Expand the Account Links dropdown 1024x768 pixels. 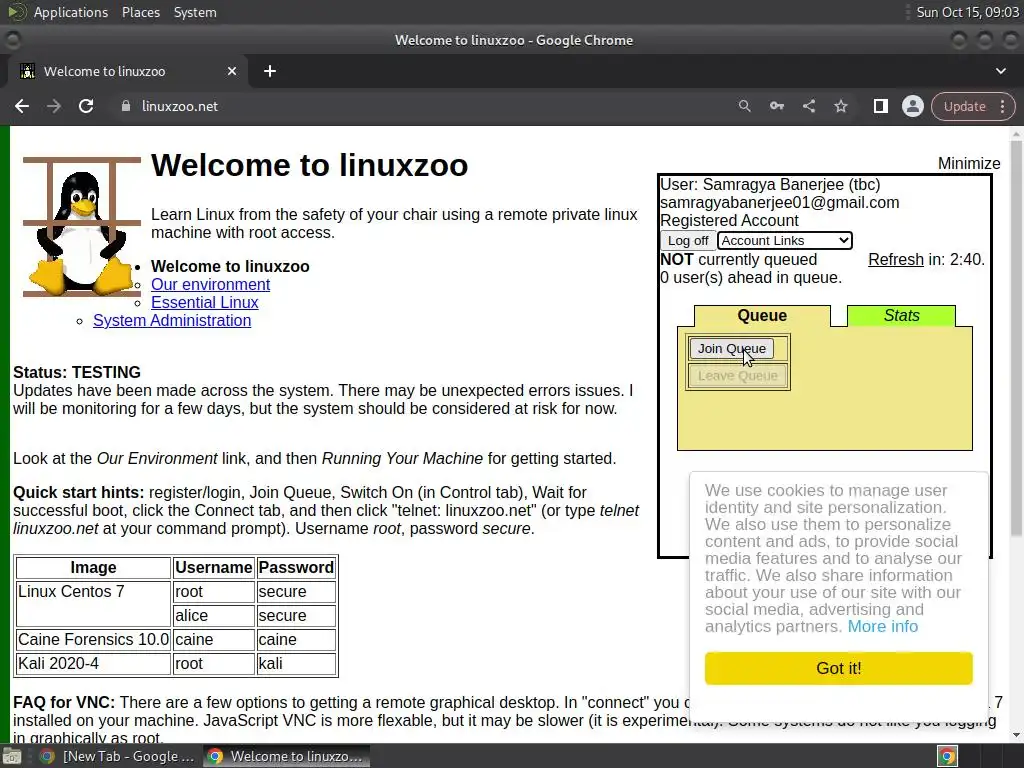pyautogui.click(x=784, y=240)
